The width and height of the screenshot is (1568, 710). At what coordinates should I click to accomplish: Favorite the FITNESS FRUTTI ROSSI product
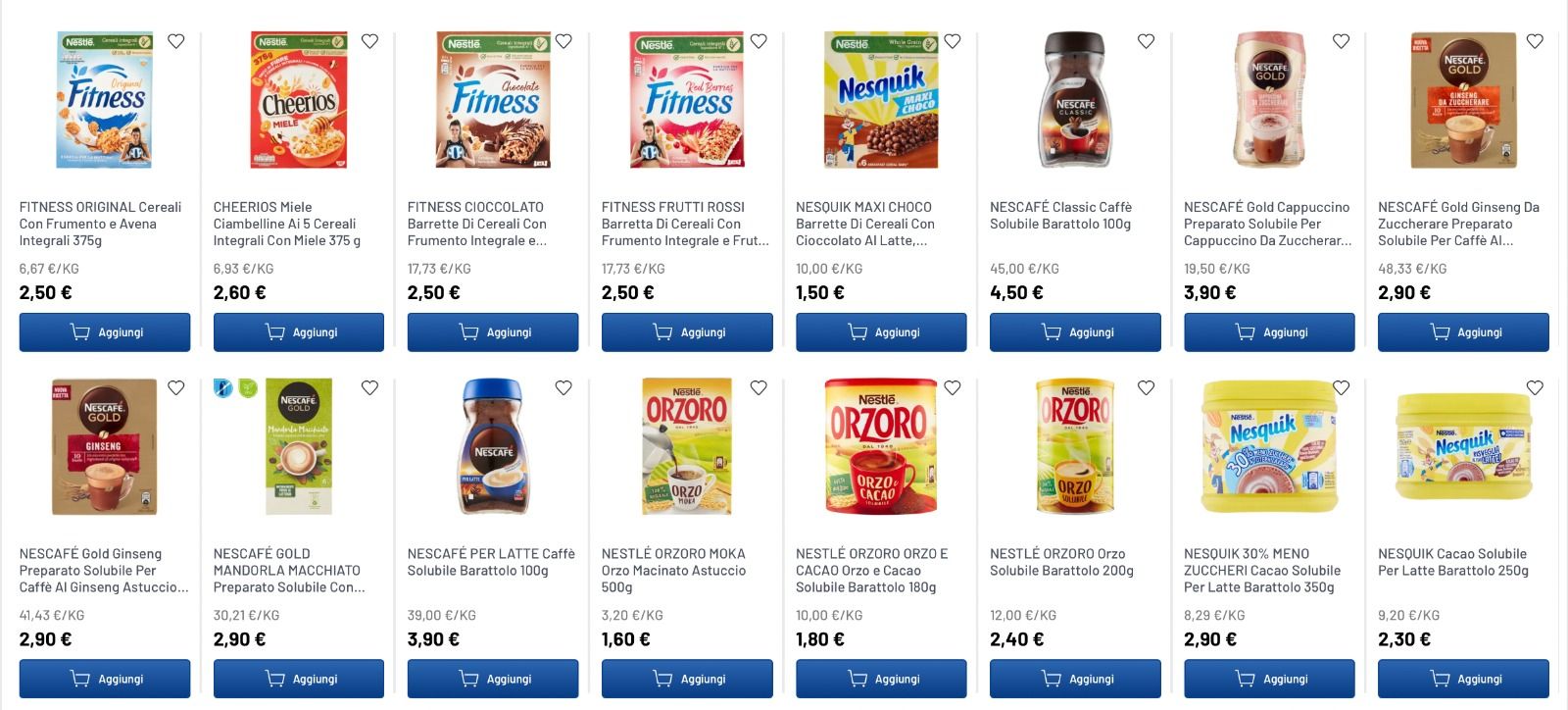click(757, 41)
